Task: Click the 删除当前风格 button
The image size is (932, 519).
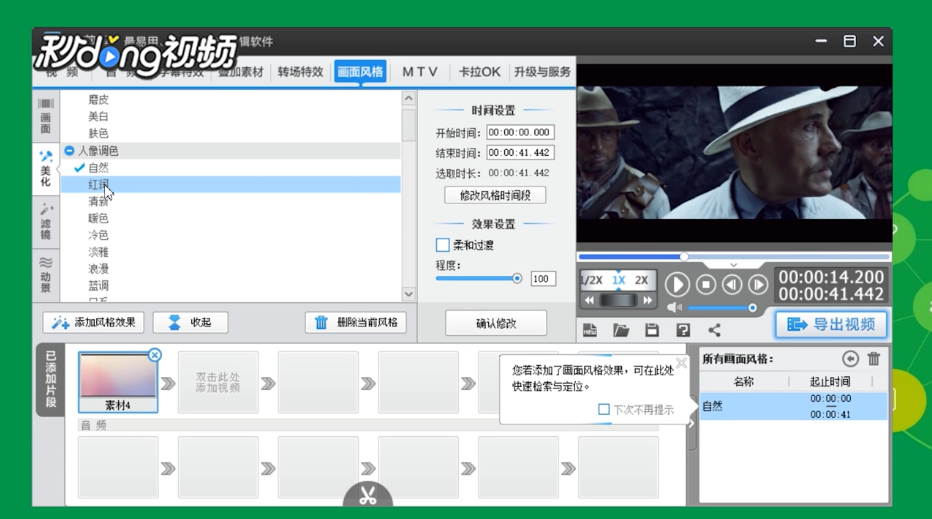Action: pos(355,322)
